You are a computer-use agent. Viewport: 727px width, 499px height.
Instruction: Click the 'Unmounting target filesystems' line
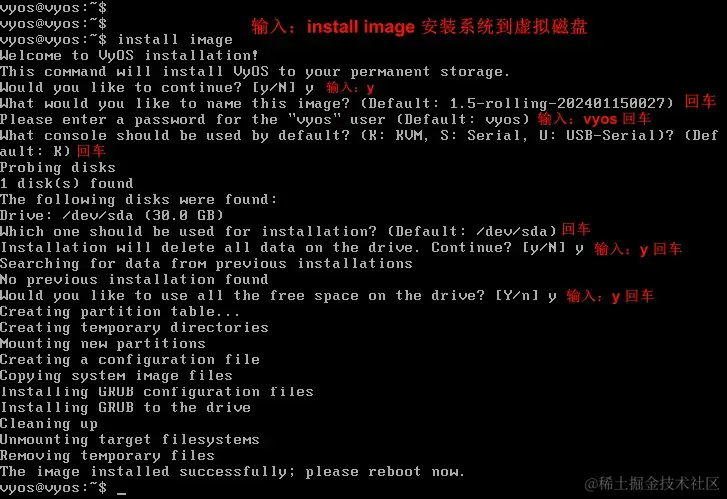click(130, 439)
